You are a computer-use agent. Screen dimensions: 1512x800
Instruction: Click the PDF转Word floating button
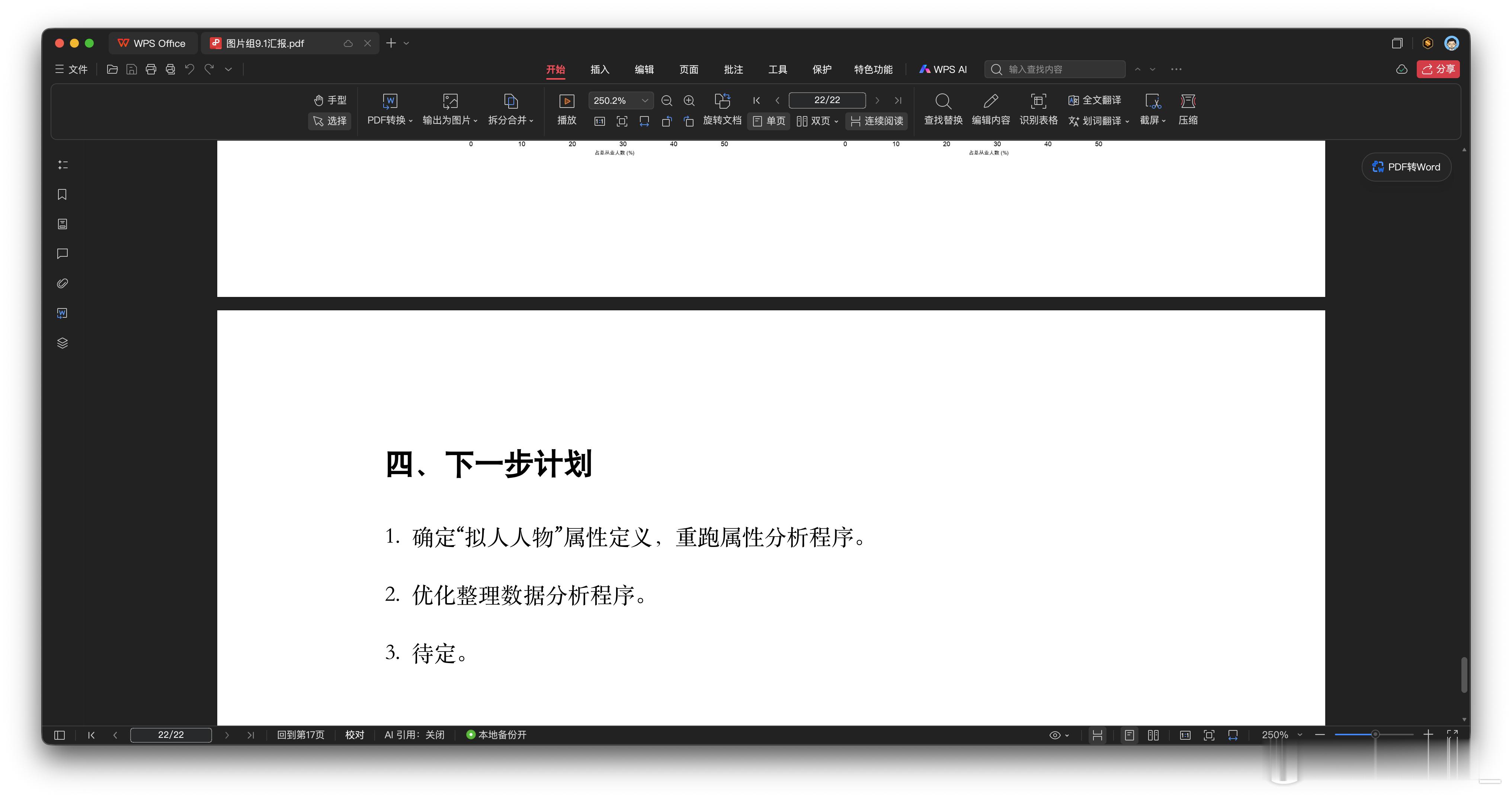(1406, 167)
